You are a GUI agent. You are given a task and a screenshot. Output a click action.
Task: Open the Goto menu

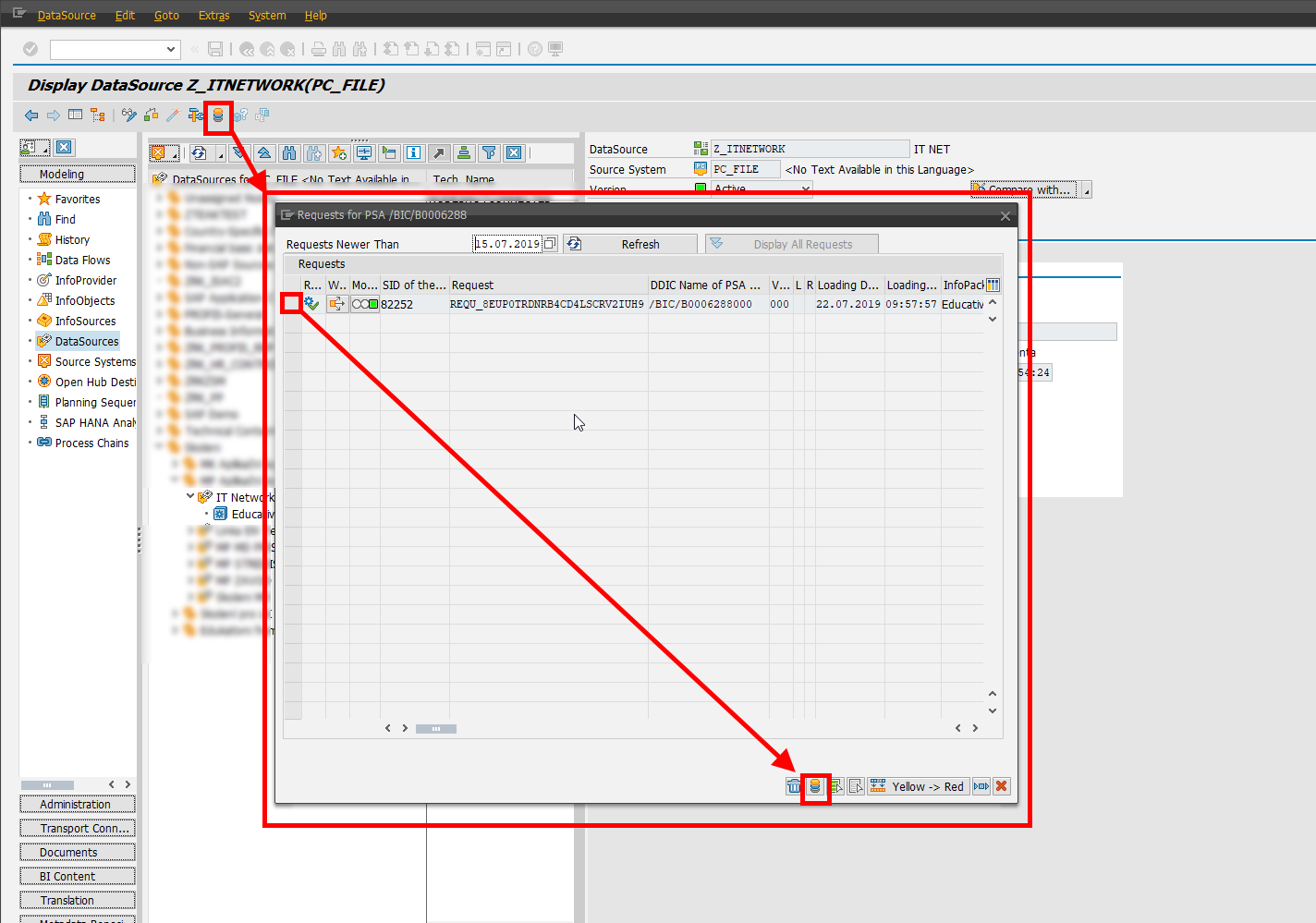pyautogui.click(x=166, y=16)
